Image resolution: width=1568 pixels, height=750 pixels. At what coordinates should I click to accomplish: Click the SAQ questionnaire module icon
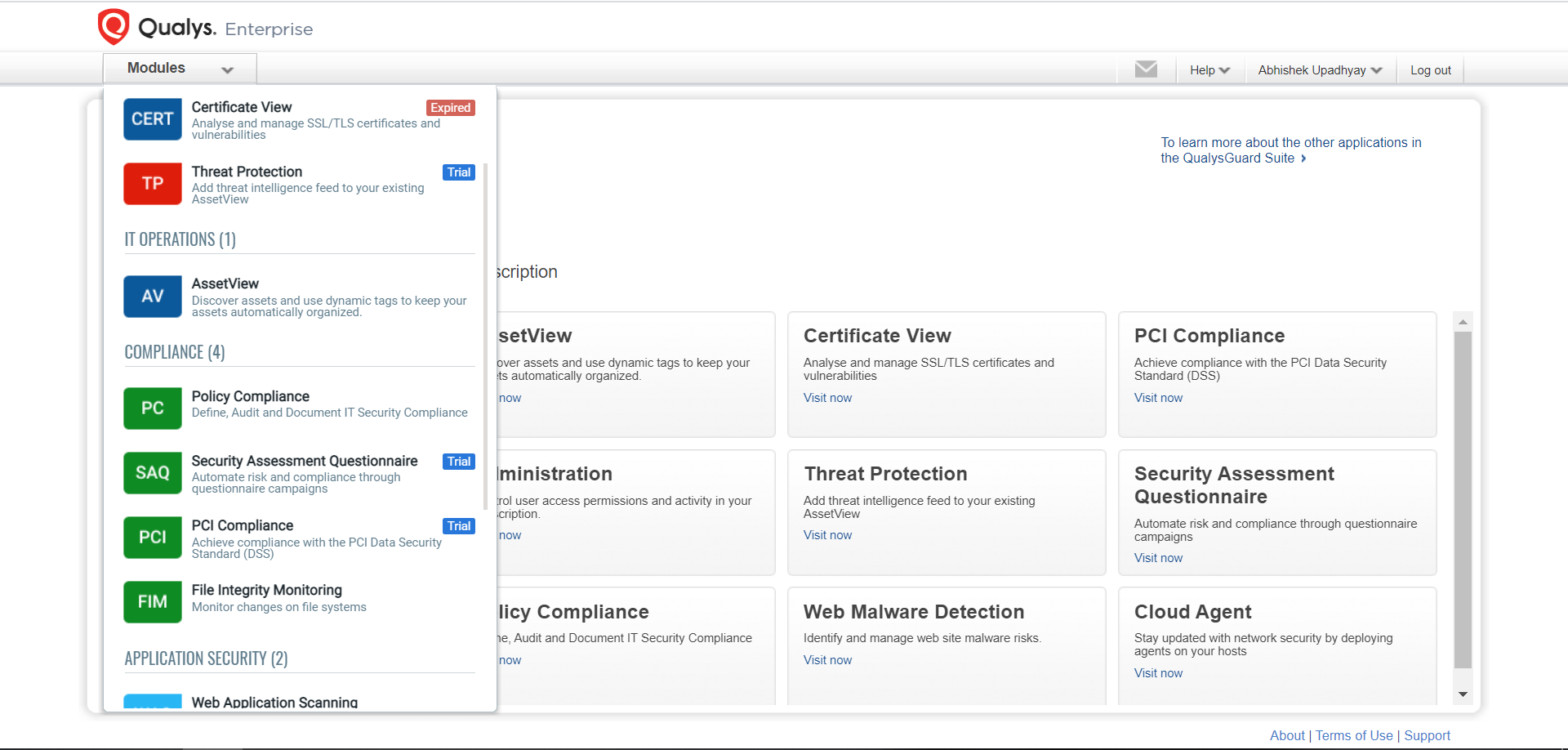click(152, 473)
